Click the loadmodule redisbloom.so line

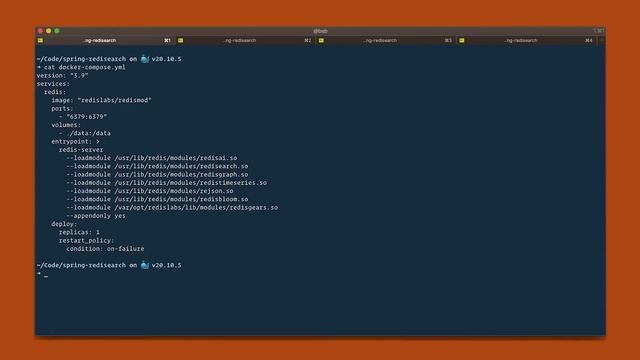157,199
